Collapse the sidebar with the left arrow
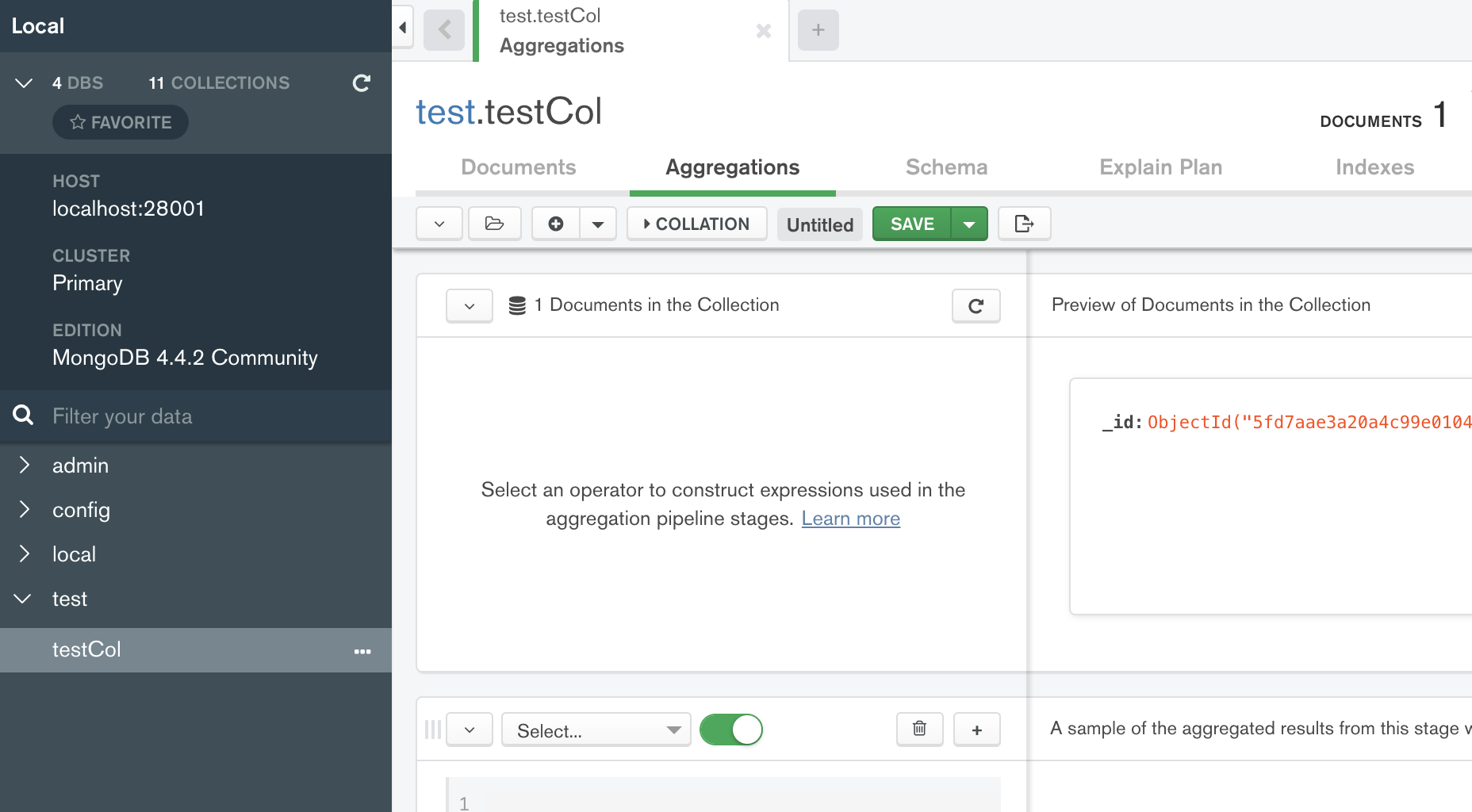The height and width of the screenshot is (812, 1472). pyautogui.click(x=403, y=29)
